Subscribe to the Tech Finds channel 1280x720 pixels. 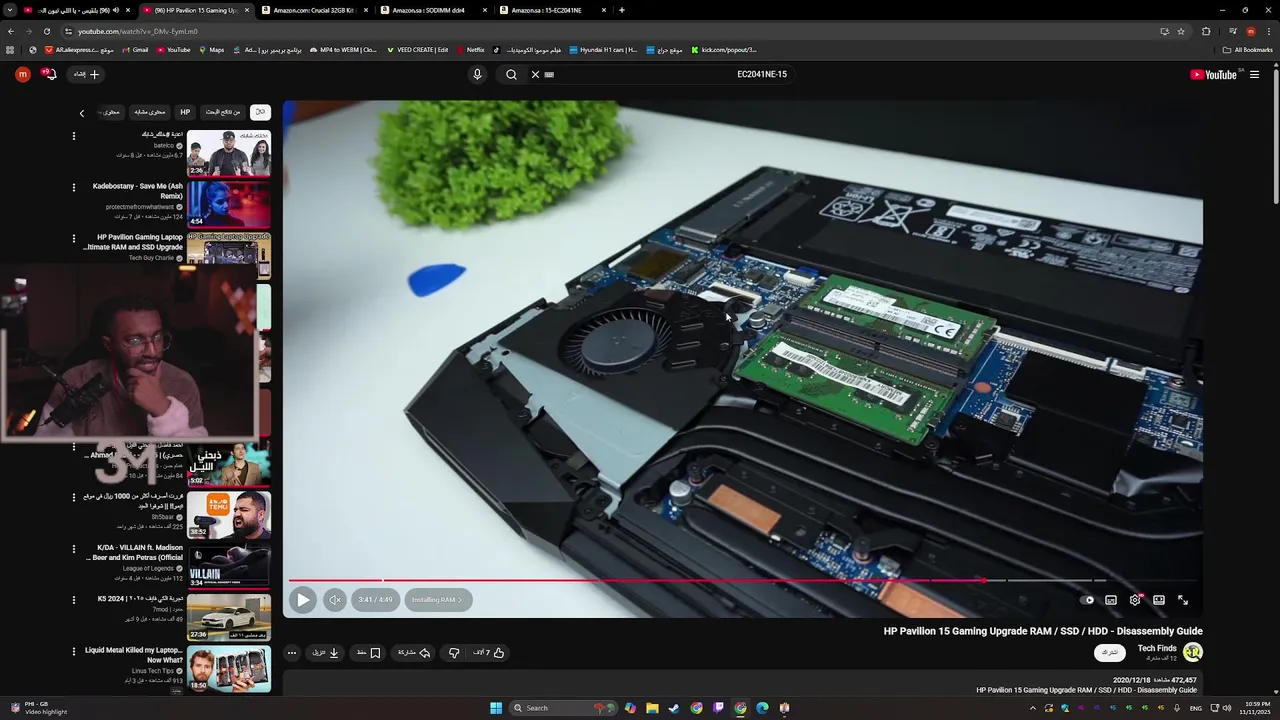1110,652
